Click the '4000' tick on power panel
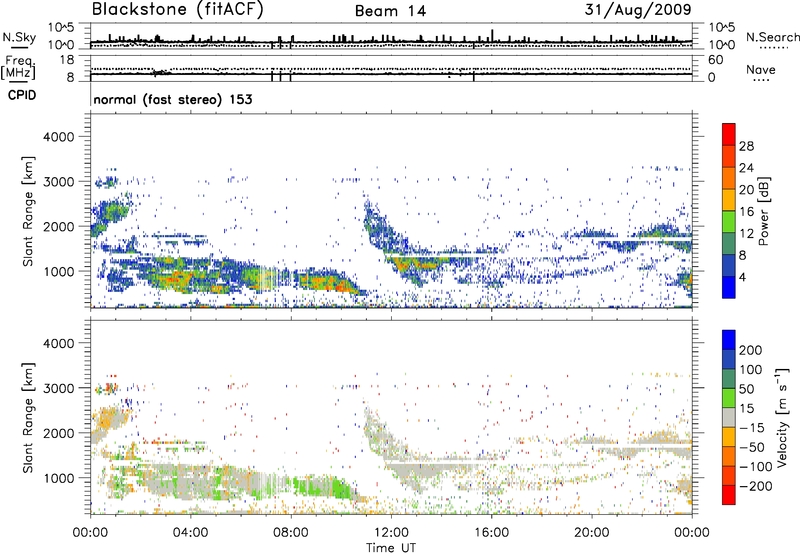The width and height of the screenshot is (800, 554). point(59,137)
